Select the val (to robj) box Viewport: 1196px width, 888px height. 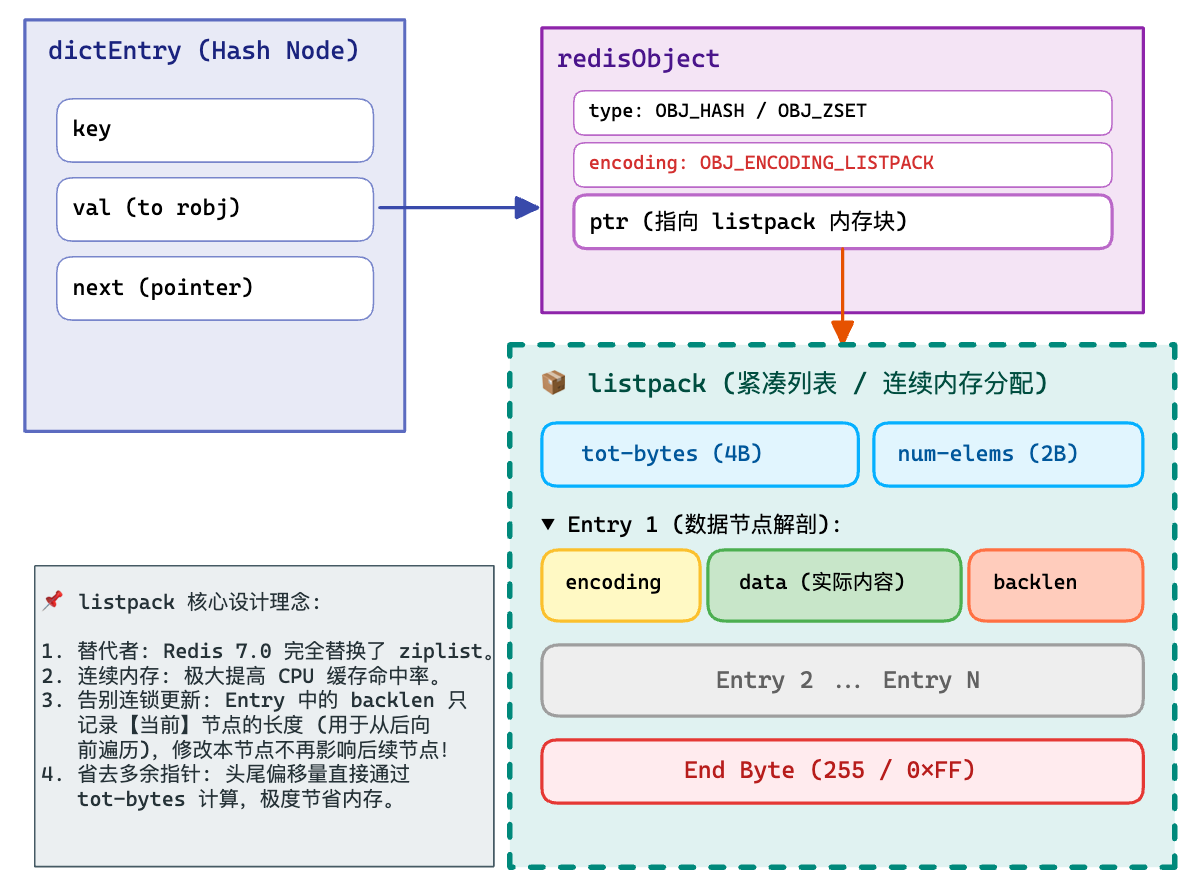[x=214, y=209]
